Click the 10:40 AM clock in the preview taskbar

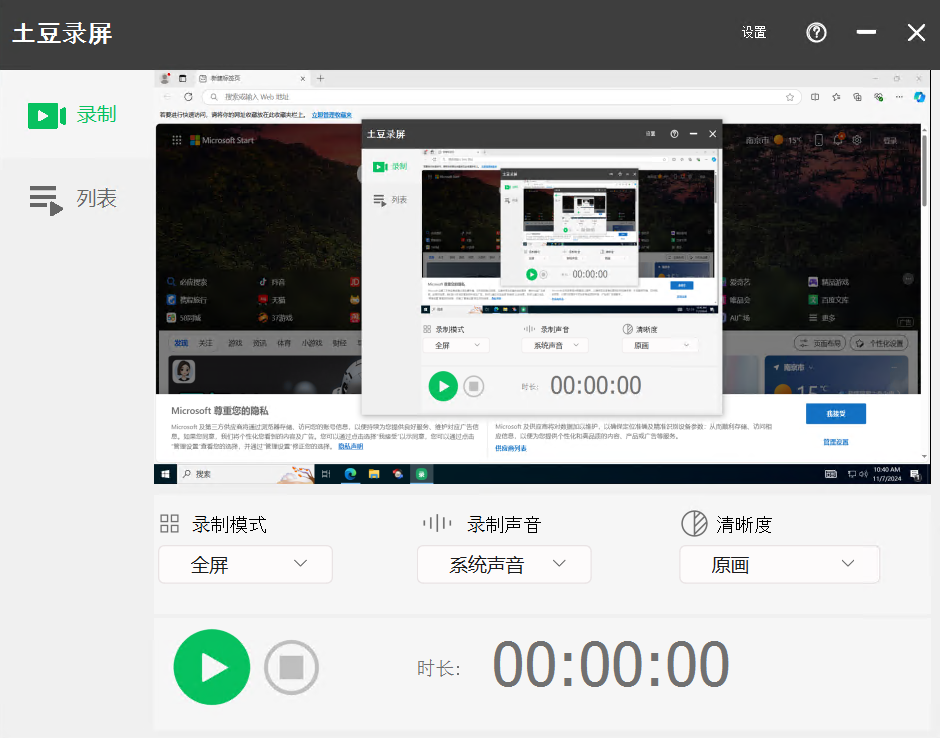click(x=887, y=474)
